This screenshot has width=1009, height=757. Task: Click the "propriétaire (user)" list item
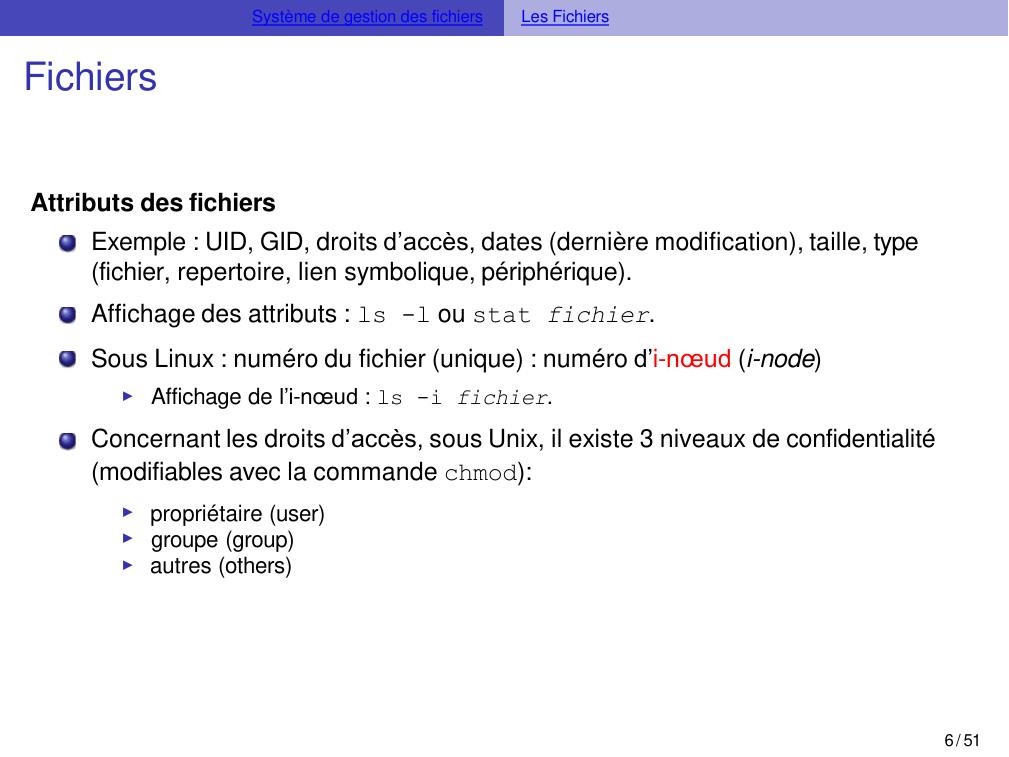(237, 514)
